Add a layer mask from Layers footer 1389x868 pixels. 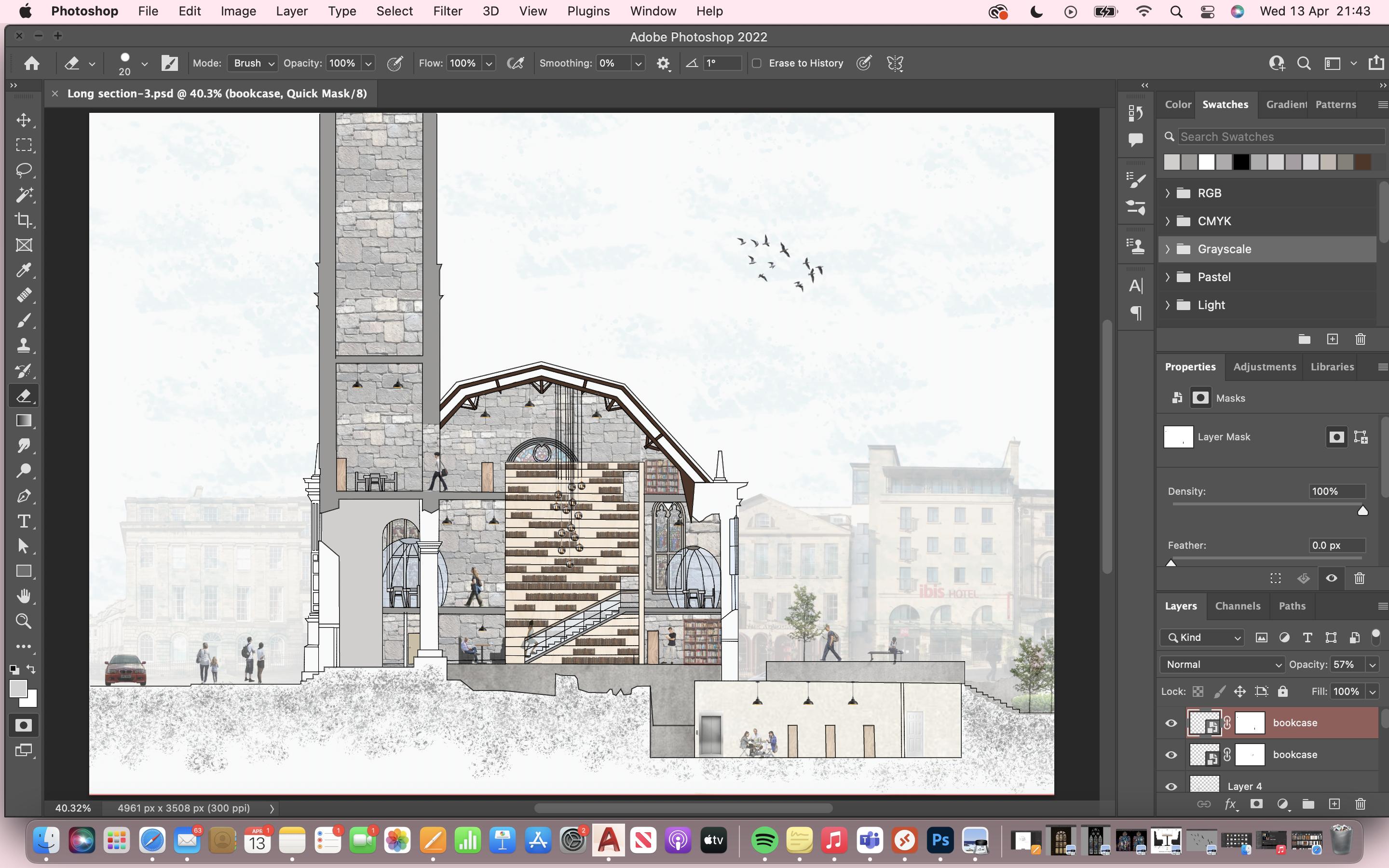click(1256, 804)
